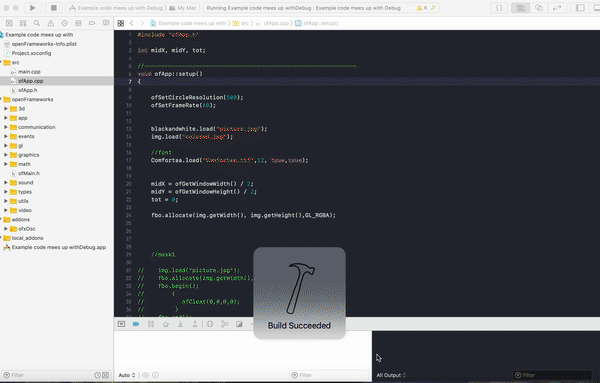Switch to the Standard editor
The width and height of the screenshot is (600, 383).
click(x=520, y=8)
